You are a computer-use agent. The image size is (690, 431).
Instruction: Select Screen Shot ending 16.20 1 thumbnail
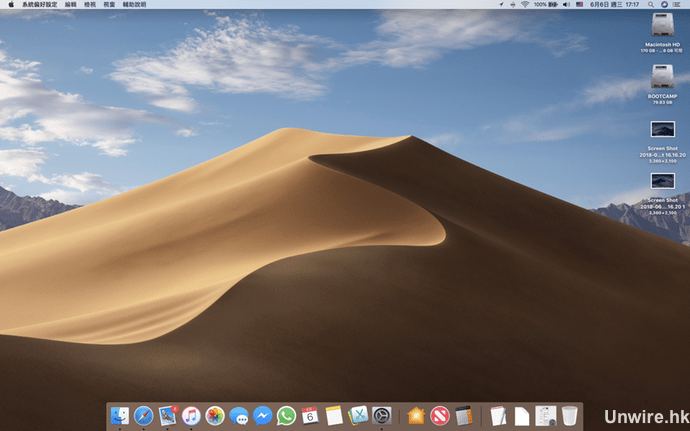662,181
